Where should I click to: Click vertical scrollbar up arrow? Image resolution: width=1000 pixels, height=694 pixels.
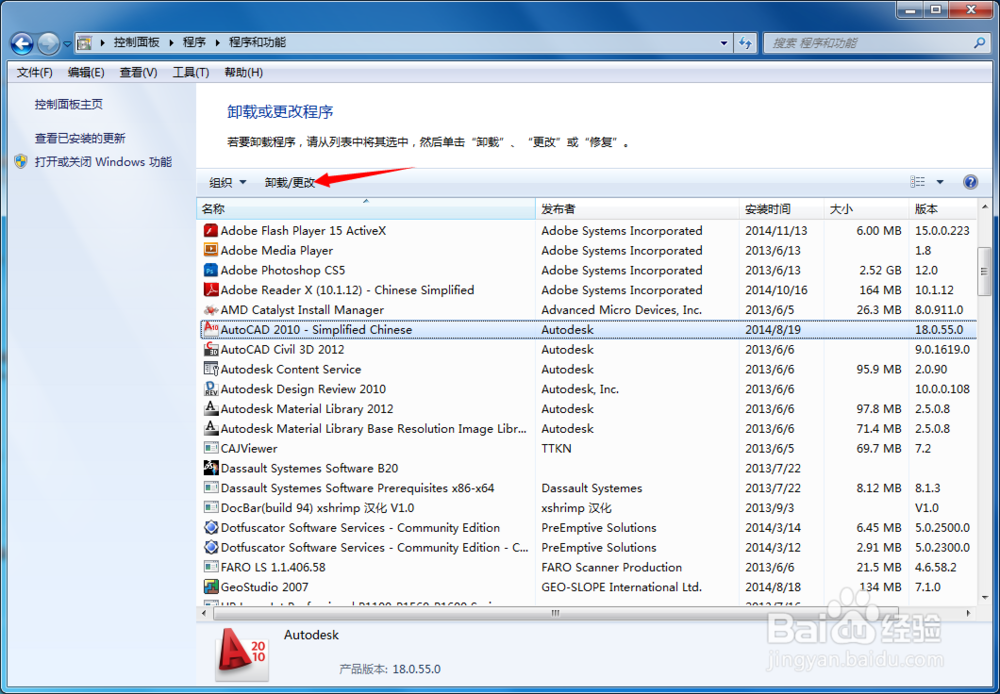click(x=984, y=207)
